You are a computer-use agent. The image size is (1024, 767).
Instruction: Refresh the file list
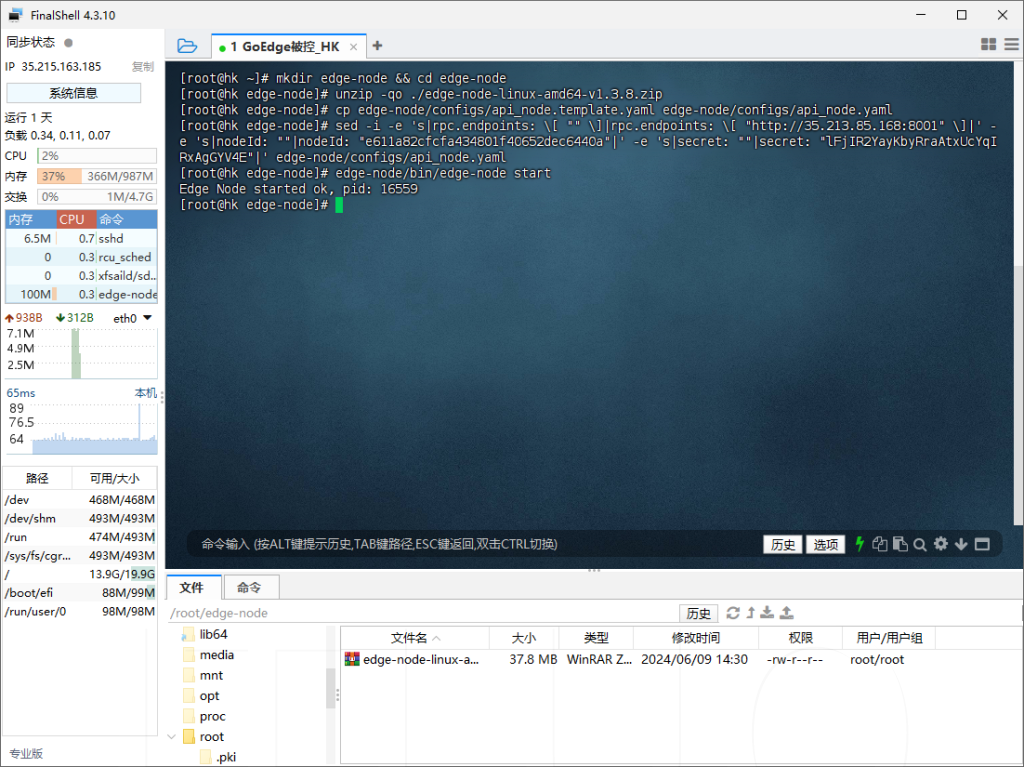[733, 613]
